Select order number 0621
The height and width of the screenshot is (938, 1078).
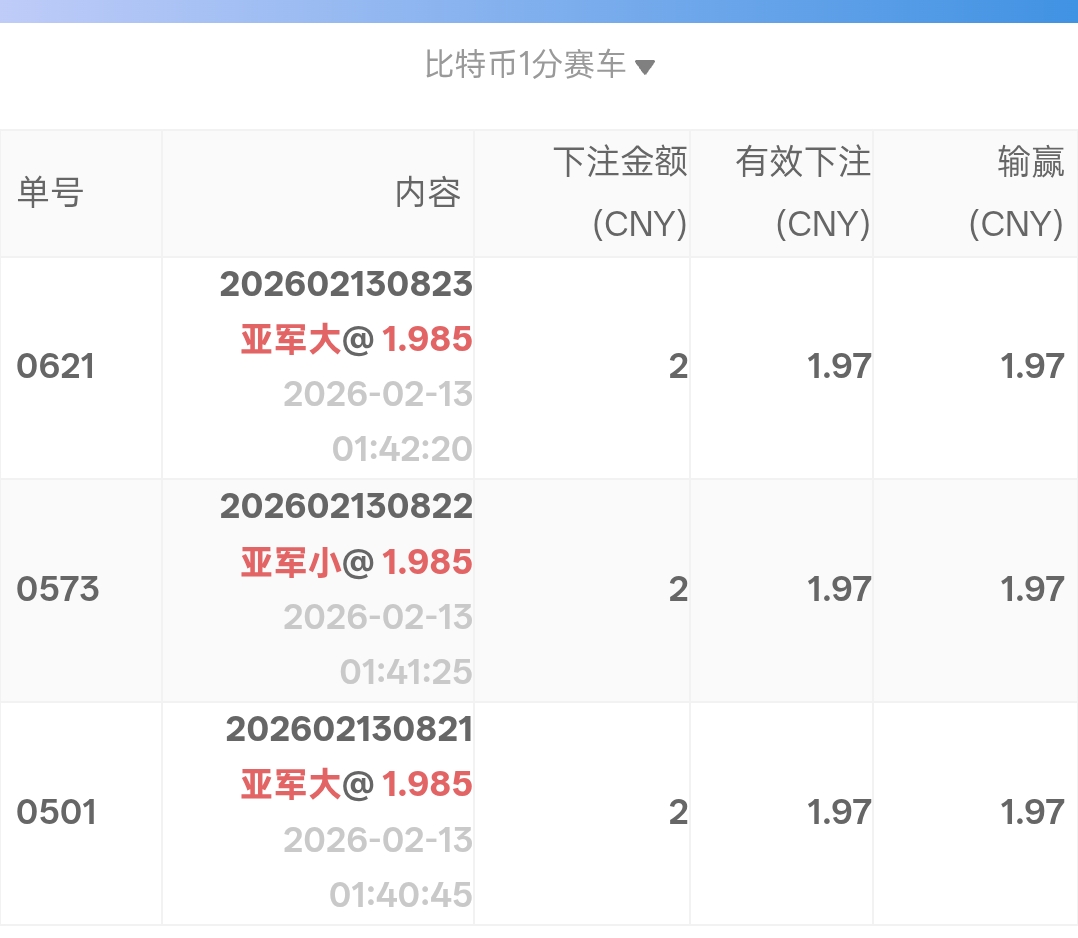(x=56, y=367)
